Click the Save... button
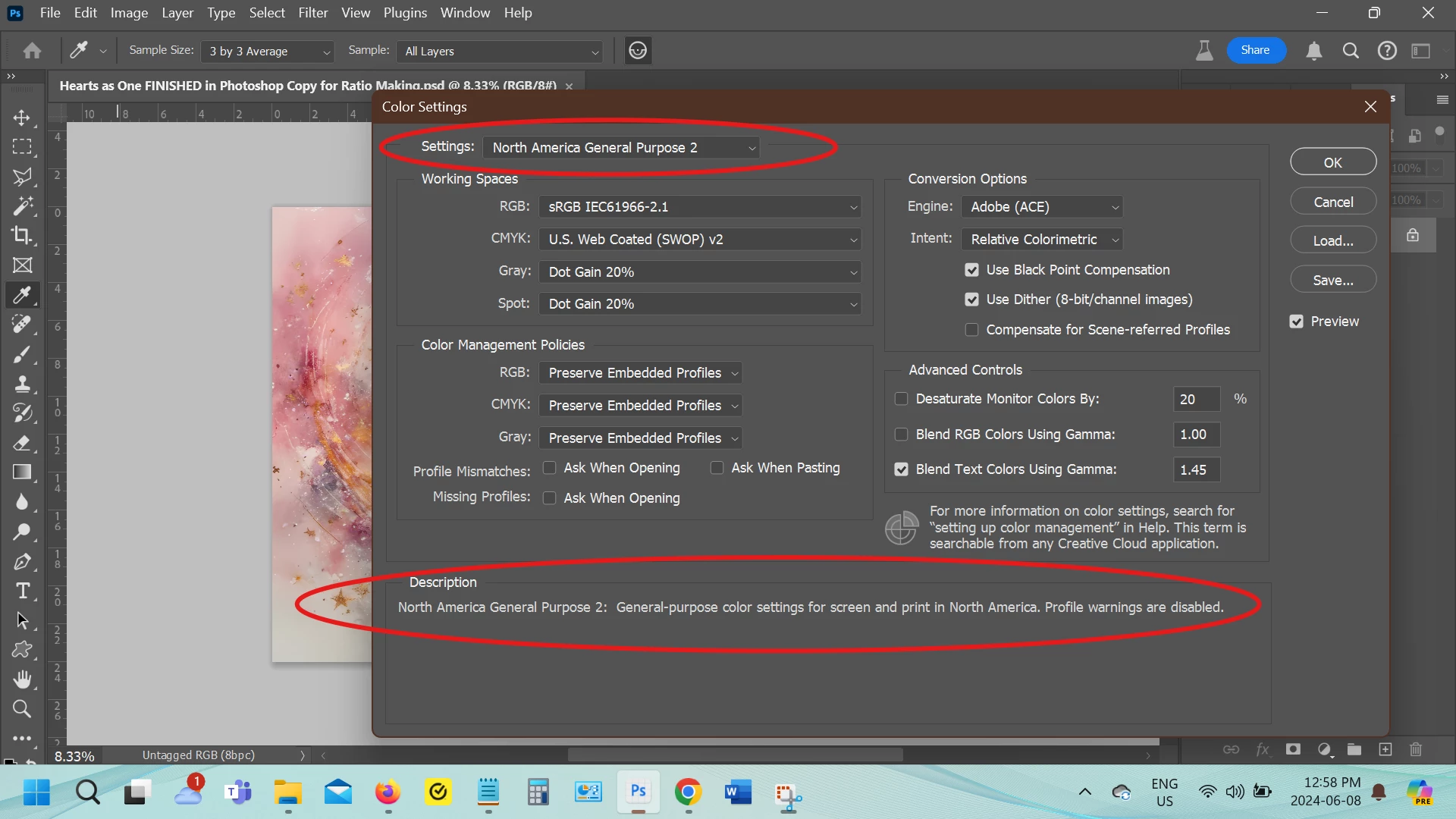 pos(1332,281)
